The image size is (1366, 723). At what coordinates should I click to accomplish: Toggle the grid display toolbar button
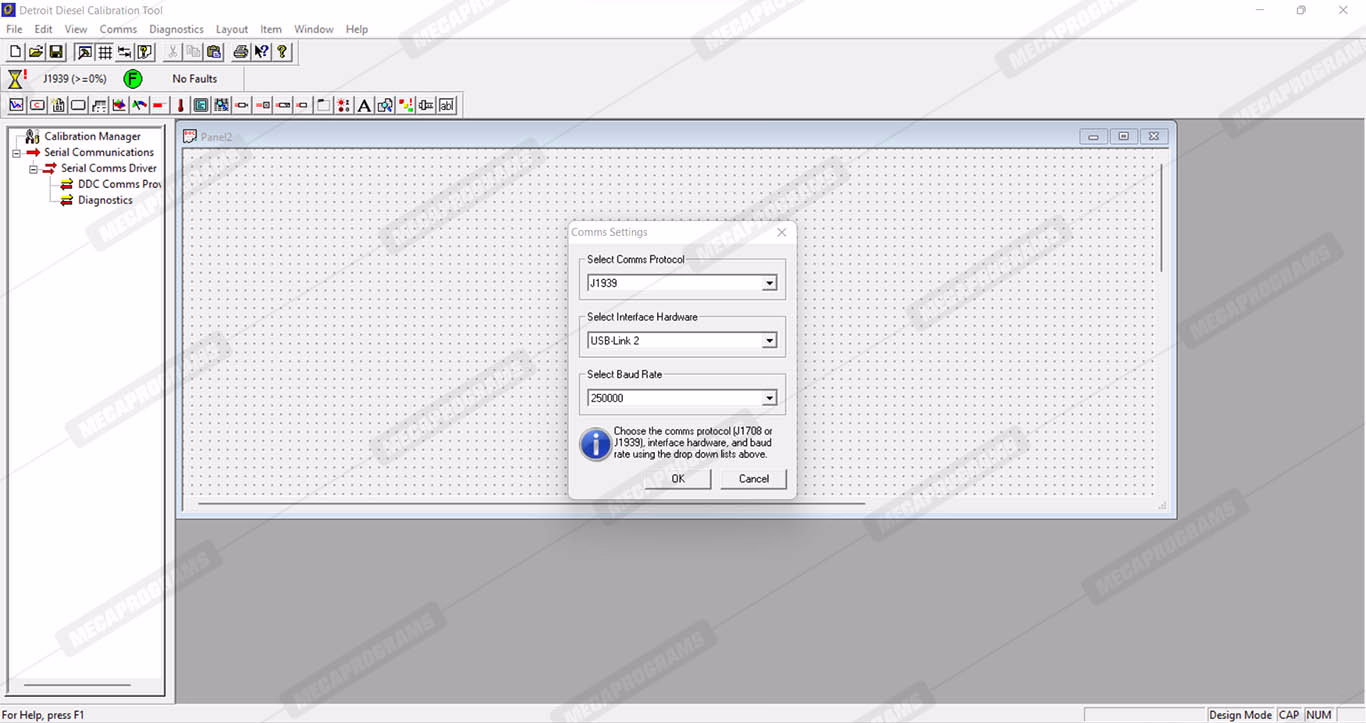(x=105, y=52)
